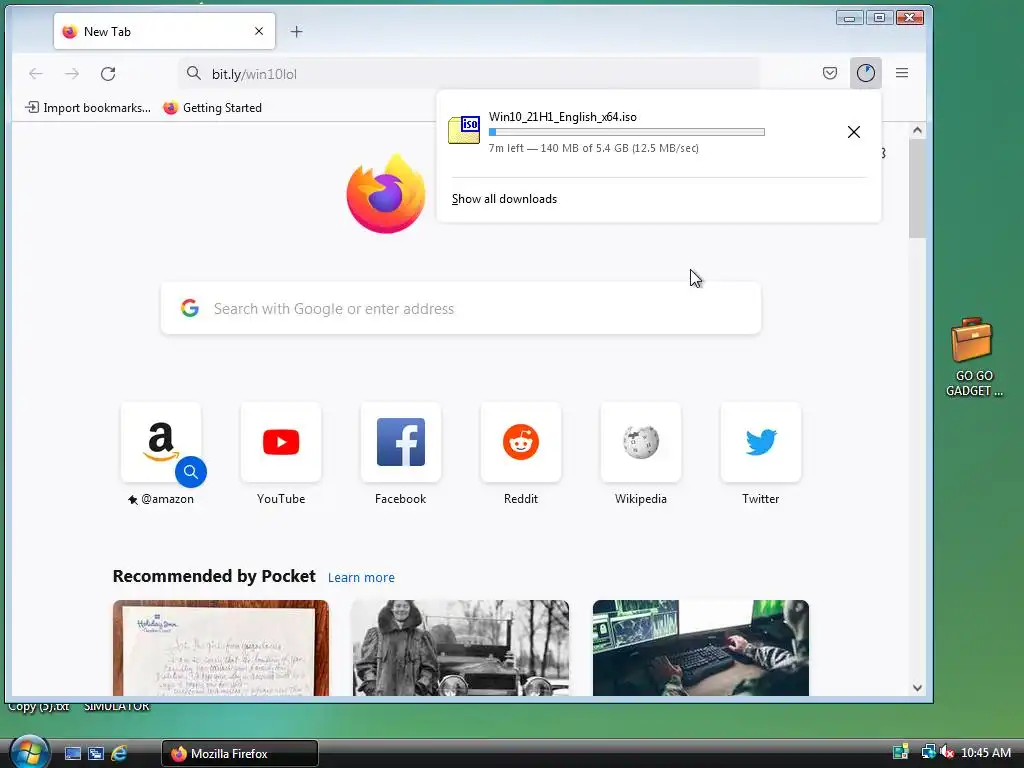This screenshot has height=768, width=1024.
Task: Click the search magnifier in the URL bar
Action: coord(193,73)
